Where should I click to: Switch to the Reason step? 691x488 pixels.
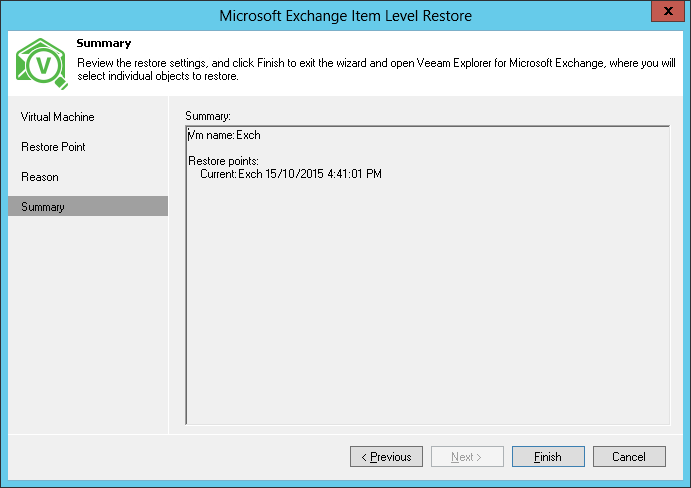click(x=40, y=177)
